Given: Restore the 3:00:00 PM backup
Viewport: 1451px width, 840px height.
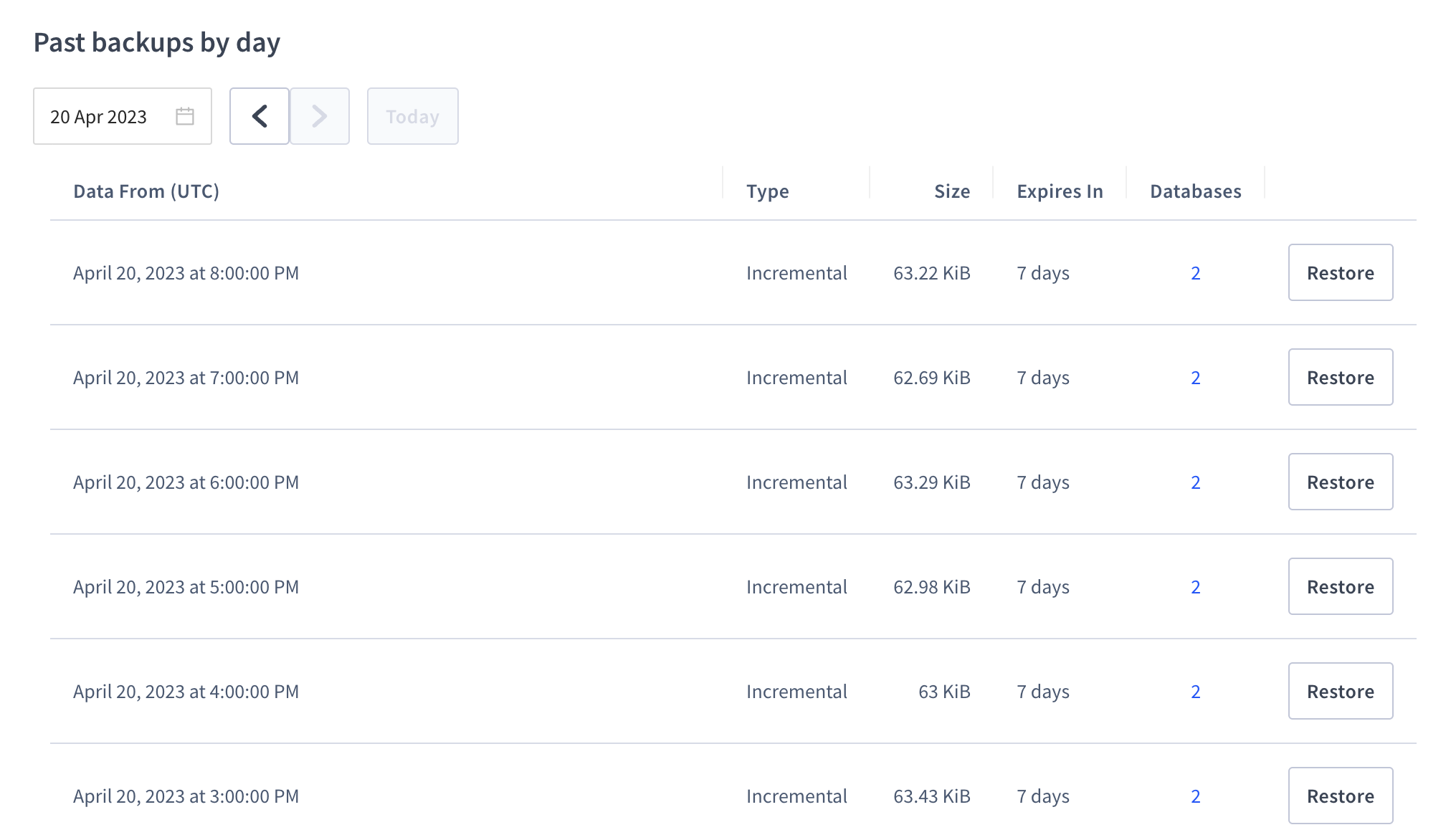Looking at the screenshot, I should point(1341,796).
